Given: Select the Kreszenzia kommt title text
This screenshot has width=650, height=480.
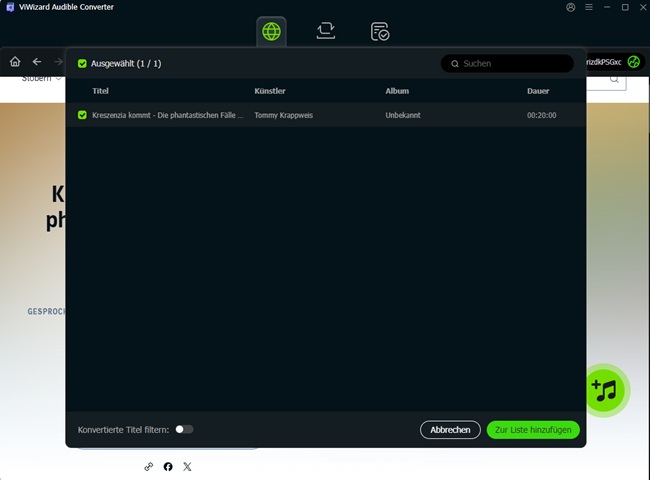Looking at the screenshot, I should click(168, 115).
